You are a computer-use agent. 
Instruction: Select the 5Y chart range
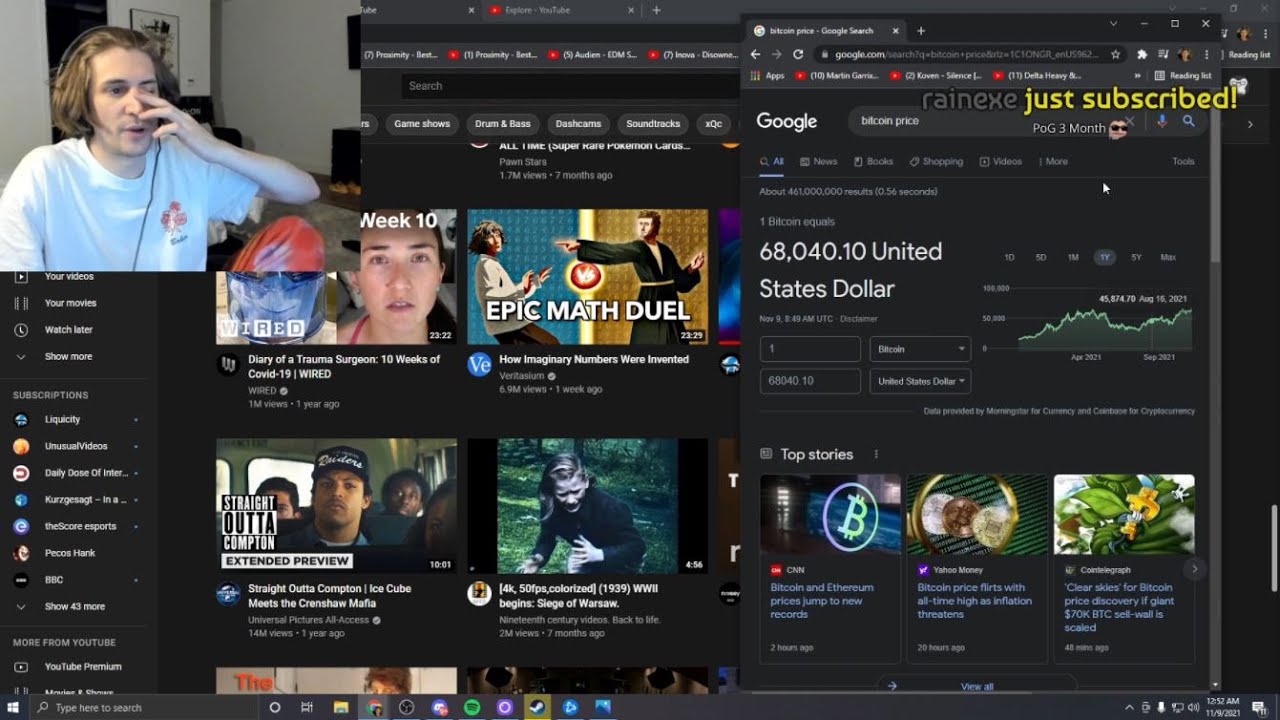coord(1136,257)
